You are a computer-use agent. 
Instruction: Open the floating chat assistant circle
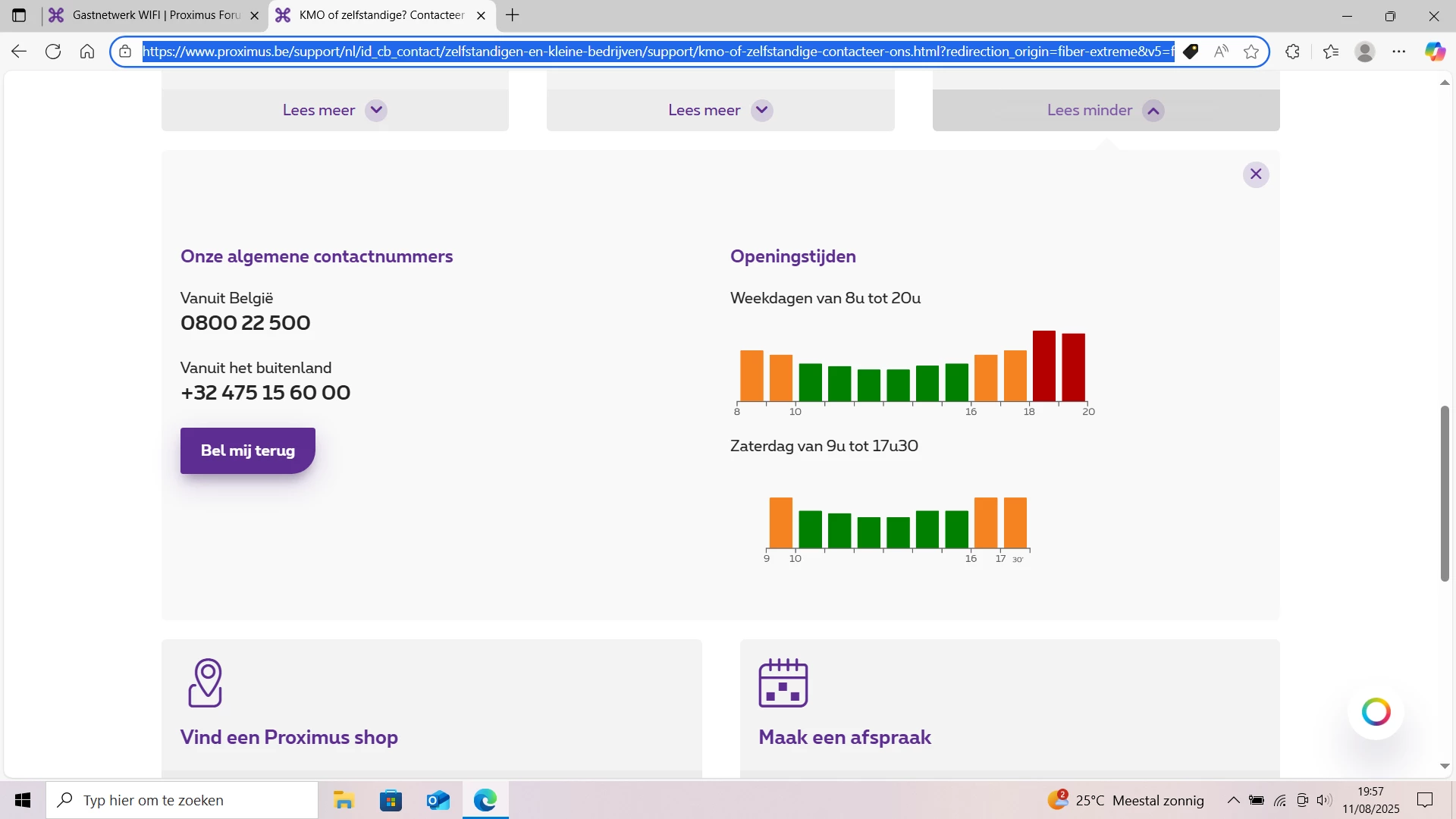(x=1376, y=712)
